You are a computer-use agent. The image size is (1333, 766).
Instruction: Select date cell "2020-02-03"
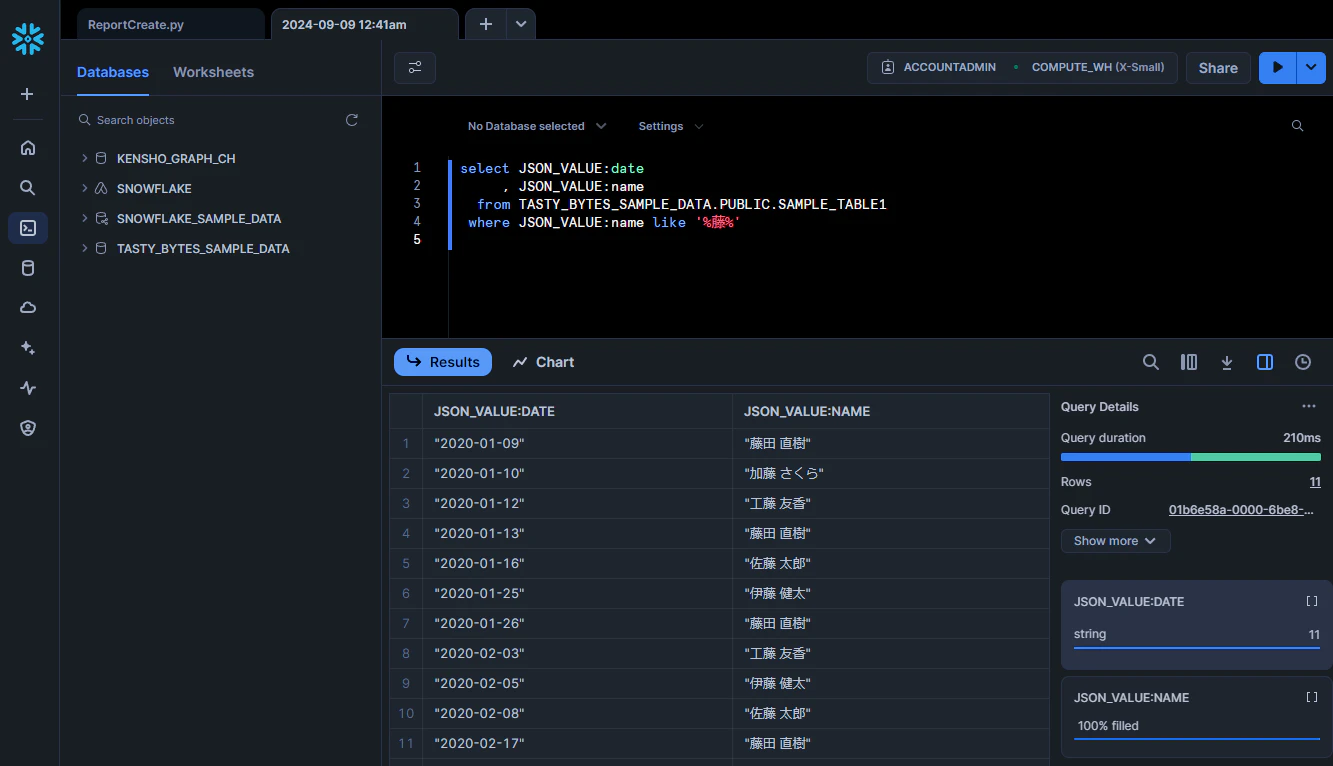click(577, 653)
